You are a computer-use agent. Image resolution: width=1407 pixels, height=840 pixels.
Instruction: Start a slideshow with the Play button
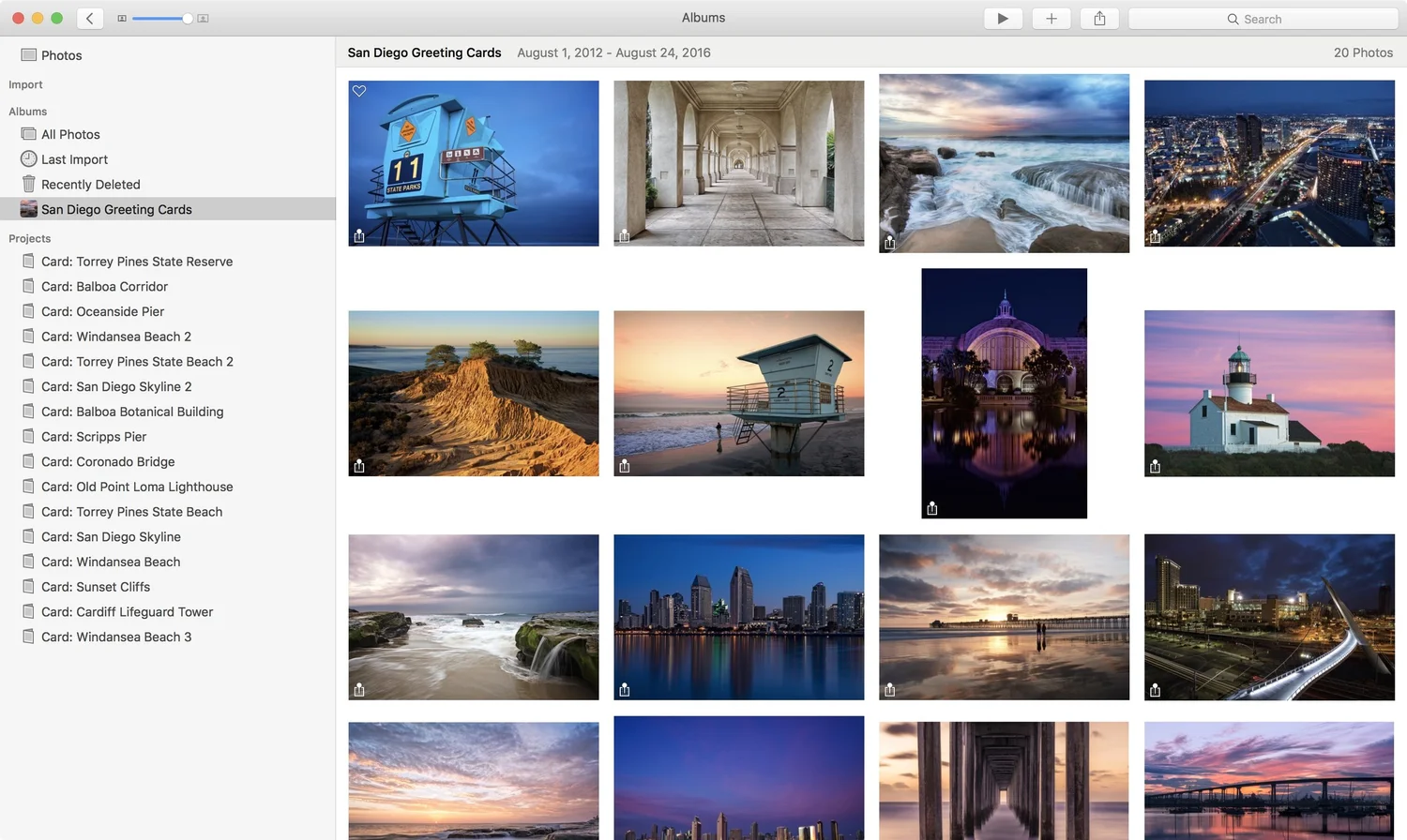tap(1002, 18)
